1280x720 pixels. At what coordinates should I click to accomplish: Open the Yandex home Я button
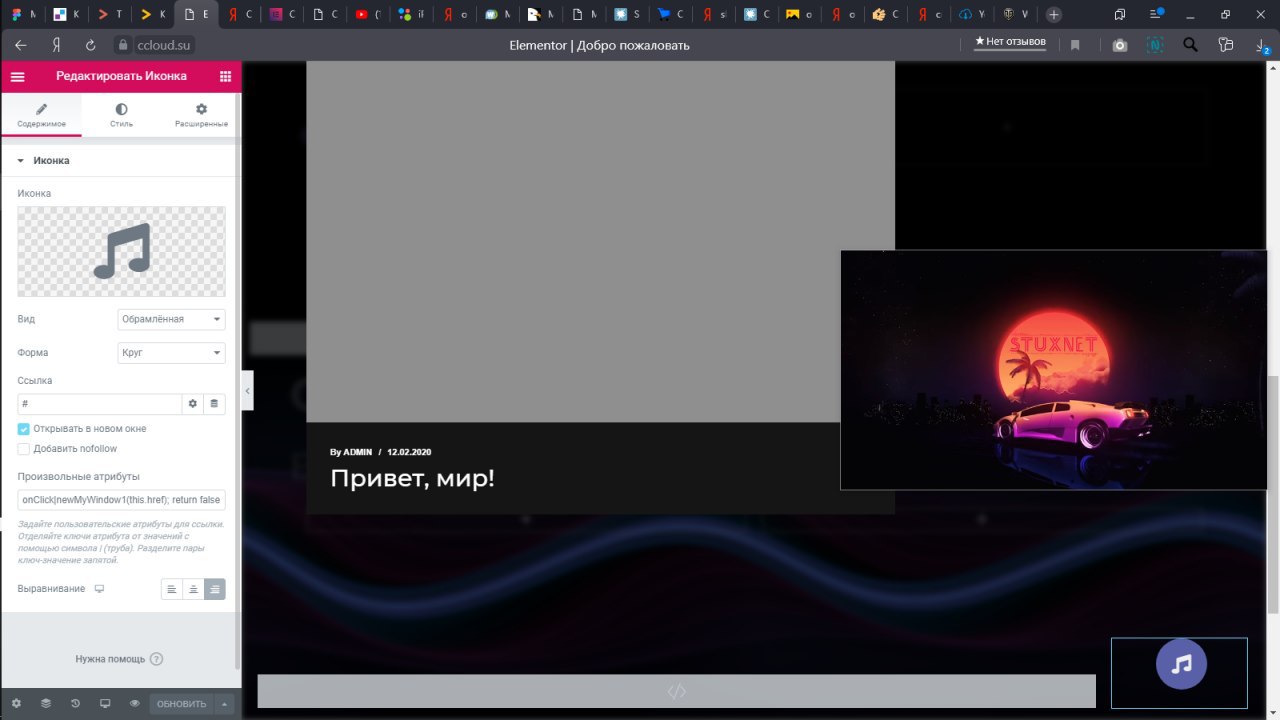pos(57,45)
